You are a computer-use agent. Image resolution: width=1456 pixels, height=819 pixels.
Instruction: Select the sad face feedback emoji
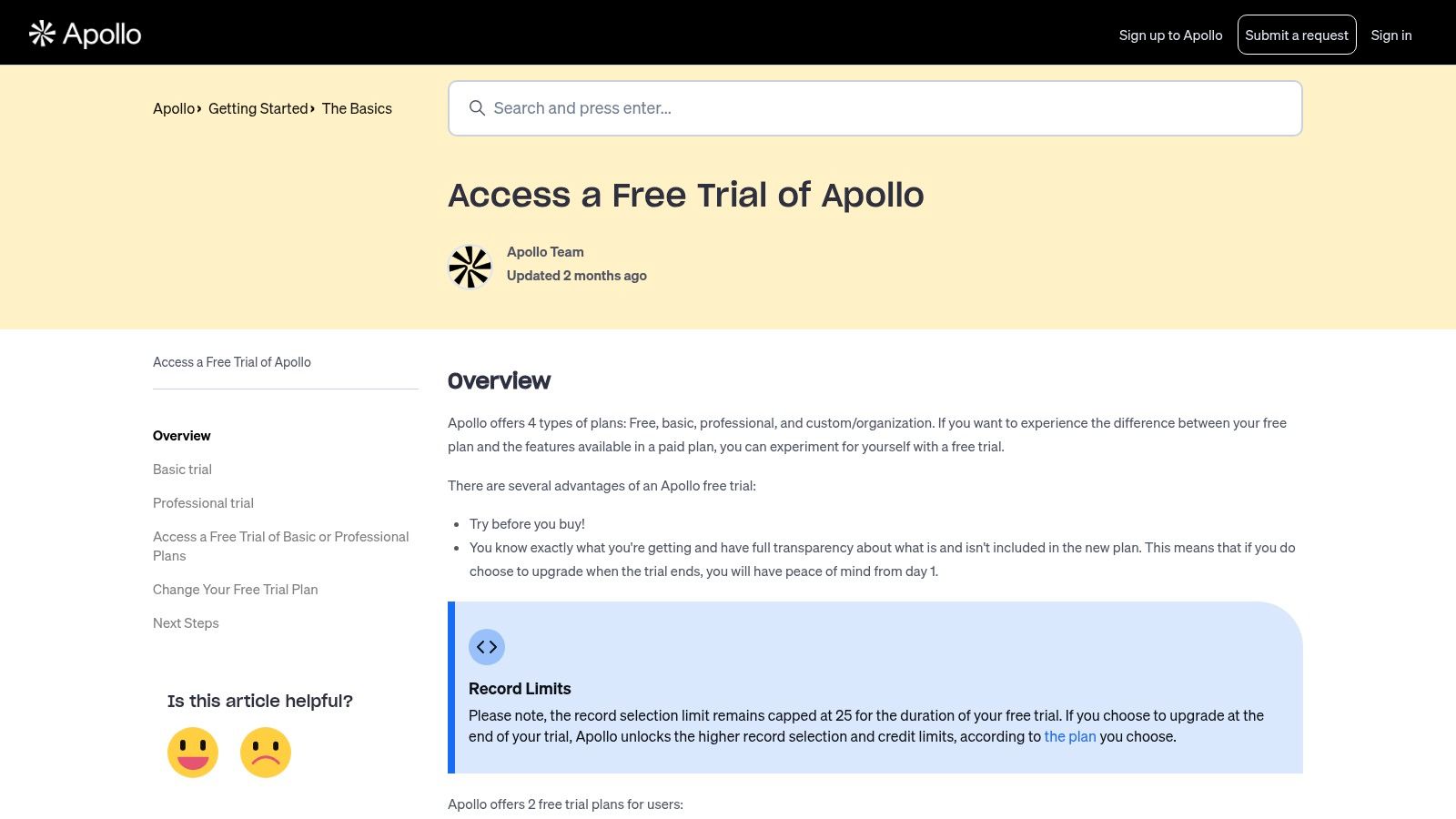tap(265, 753)
